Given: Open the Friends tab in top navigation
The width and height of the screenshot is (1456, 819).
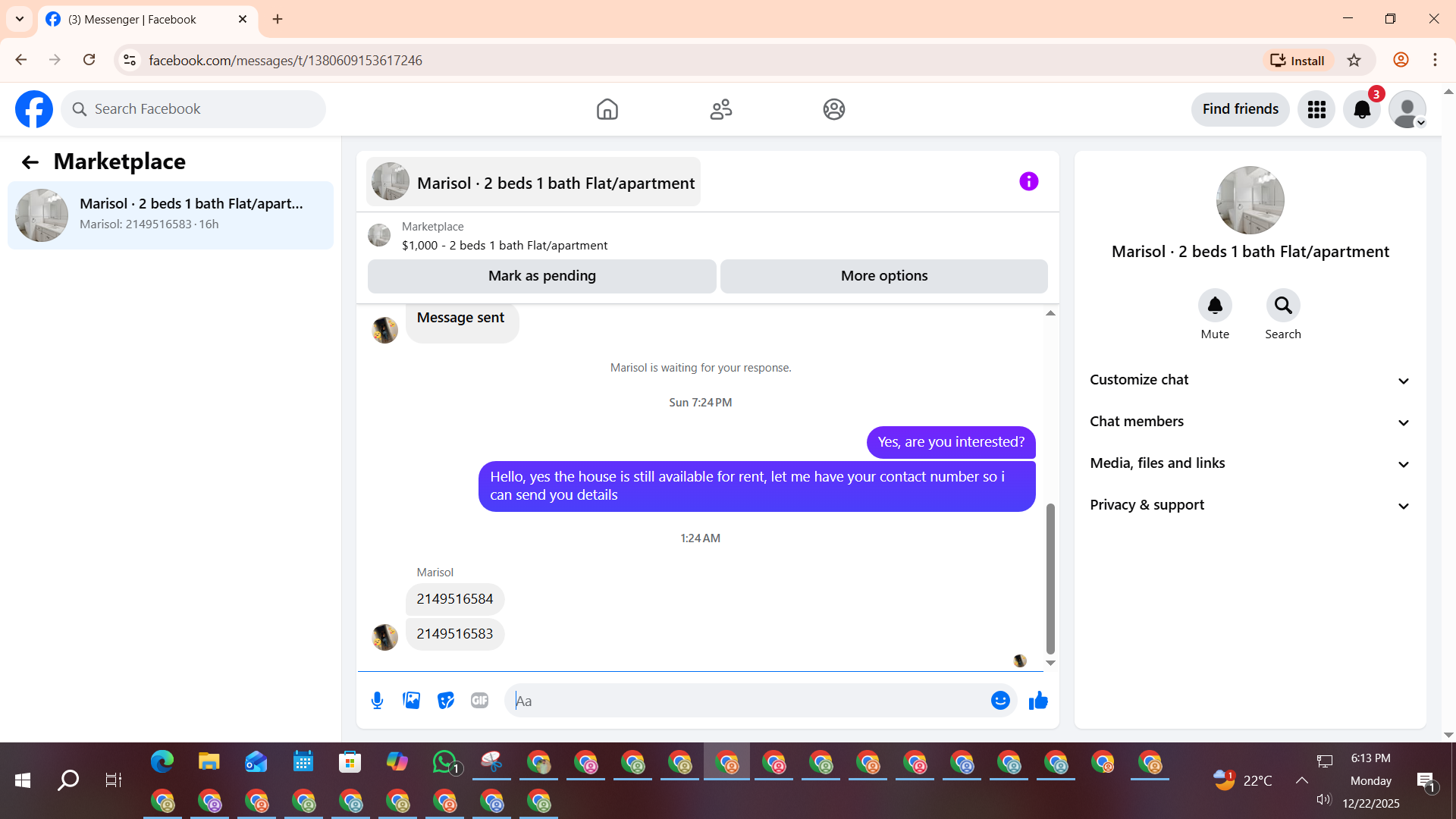Looking at the screenshot, I should click(x=720, y=109).
